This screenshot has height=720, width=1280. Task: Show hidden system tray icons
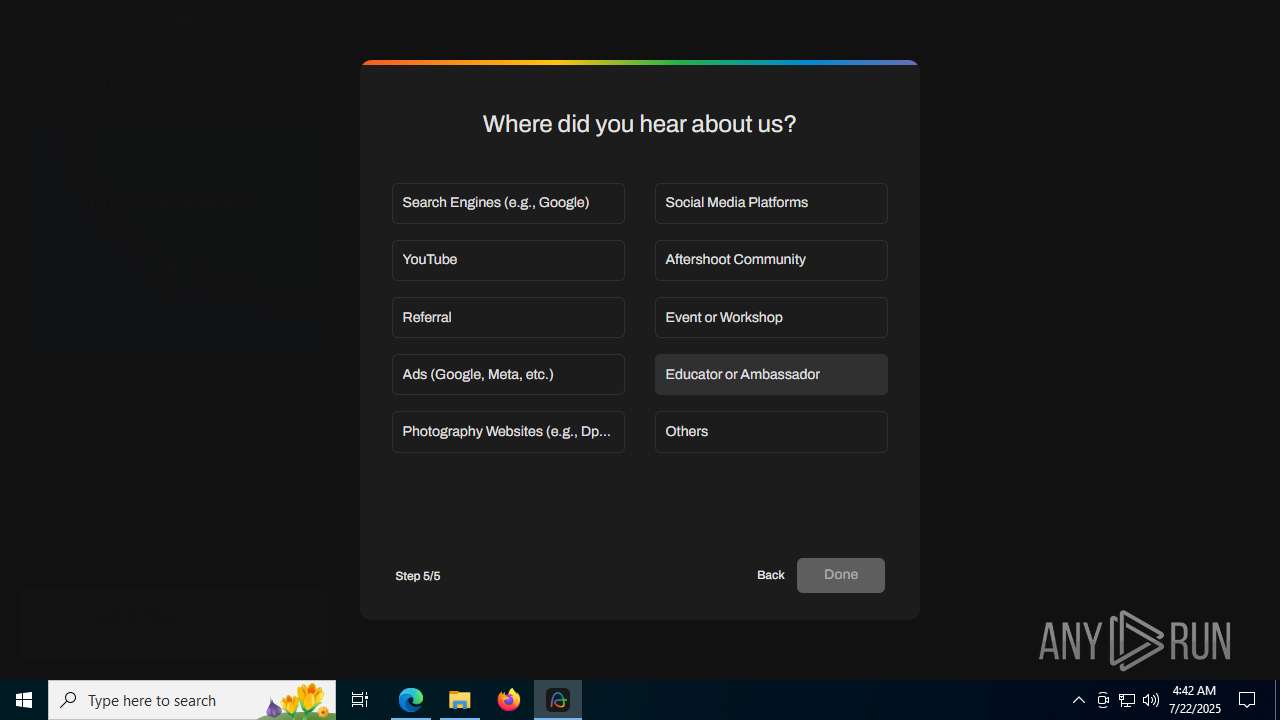tap(1079, 700)
